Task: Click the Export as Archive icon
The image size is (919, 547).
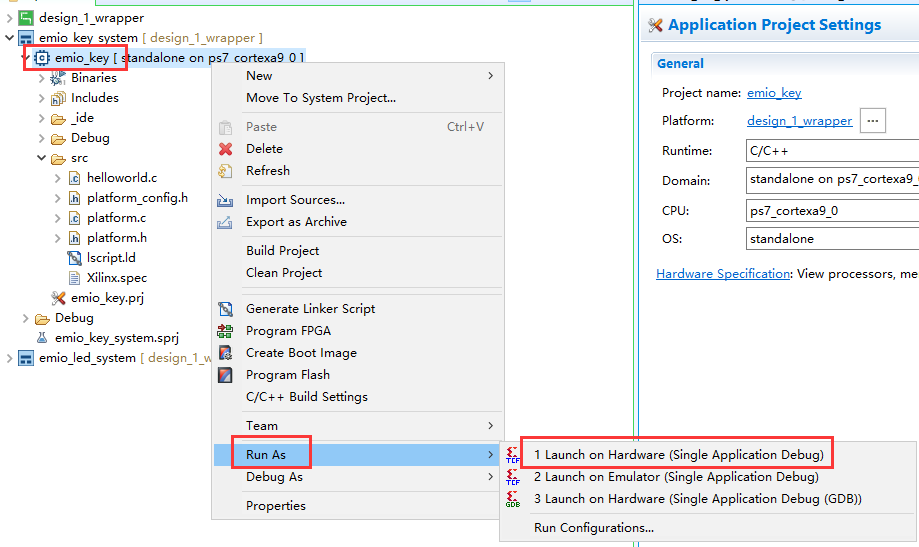Action: tap(225, 222)
